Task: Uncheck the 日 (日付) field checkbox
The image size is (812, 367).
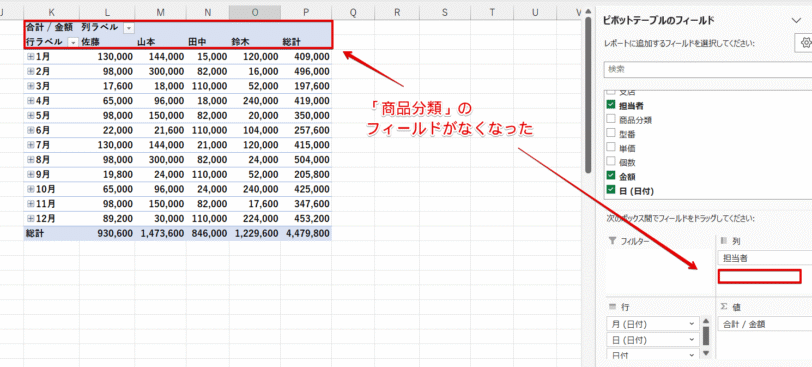Action: [611, 190]
